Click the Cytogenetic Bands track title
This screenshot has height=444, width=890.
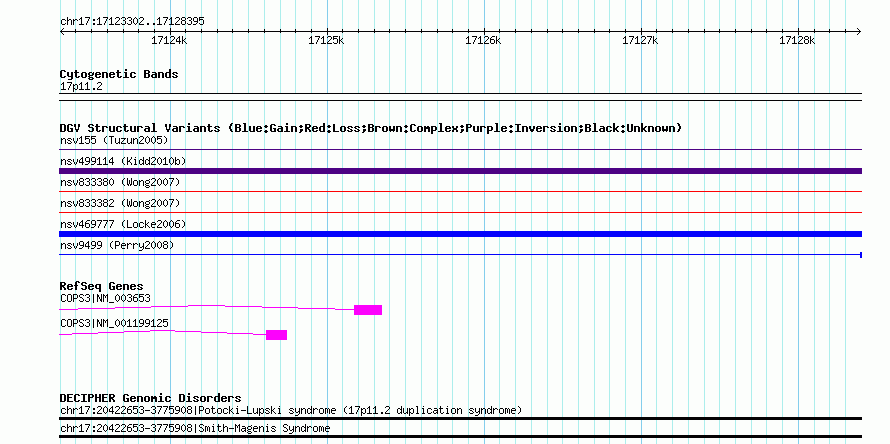119,74
